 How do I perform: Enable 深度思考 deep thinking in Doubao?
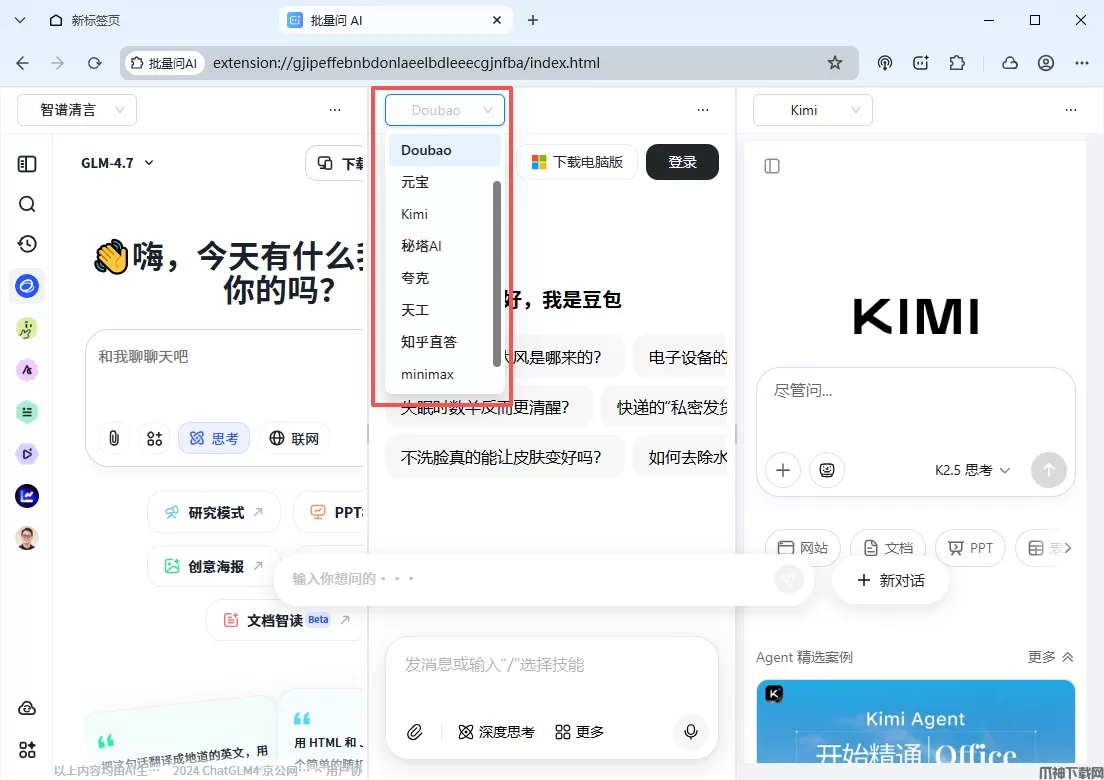[496, 732]
